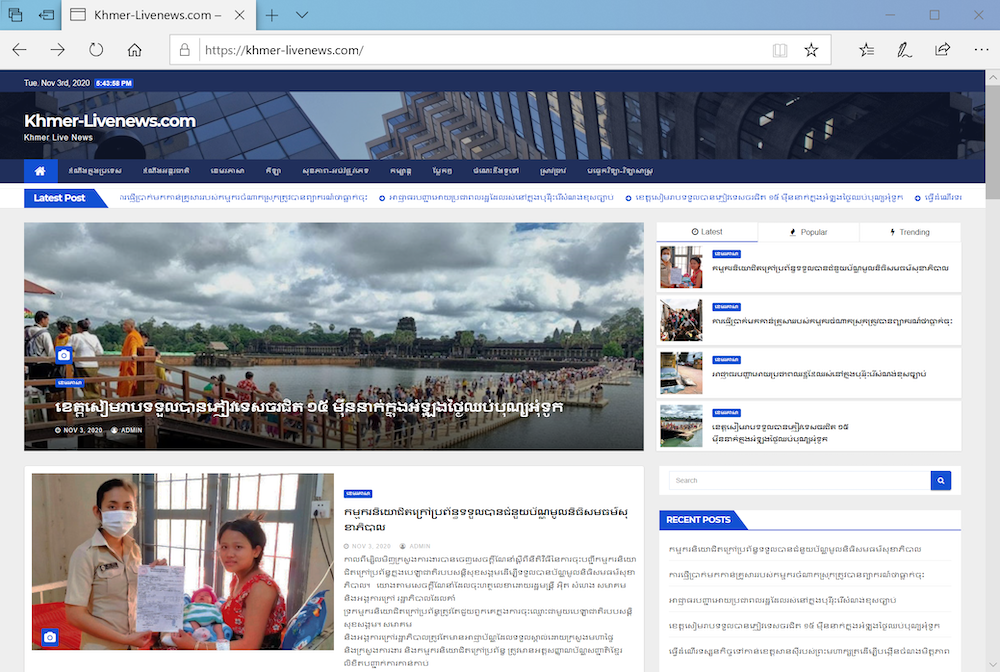
Task: Click the Latest Post ticker label
Action: (x=59, y=198)
